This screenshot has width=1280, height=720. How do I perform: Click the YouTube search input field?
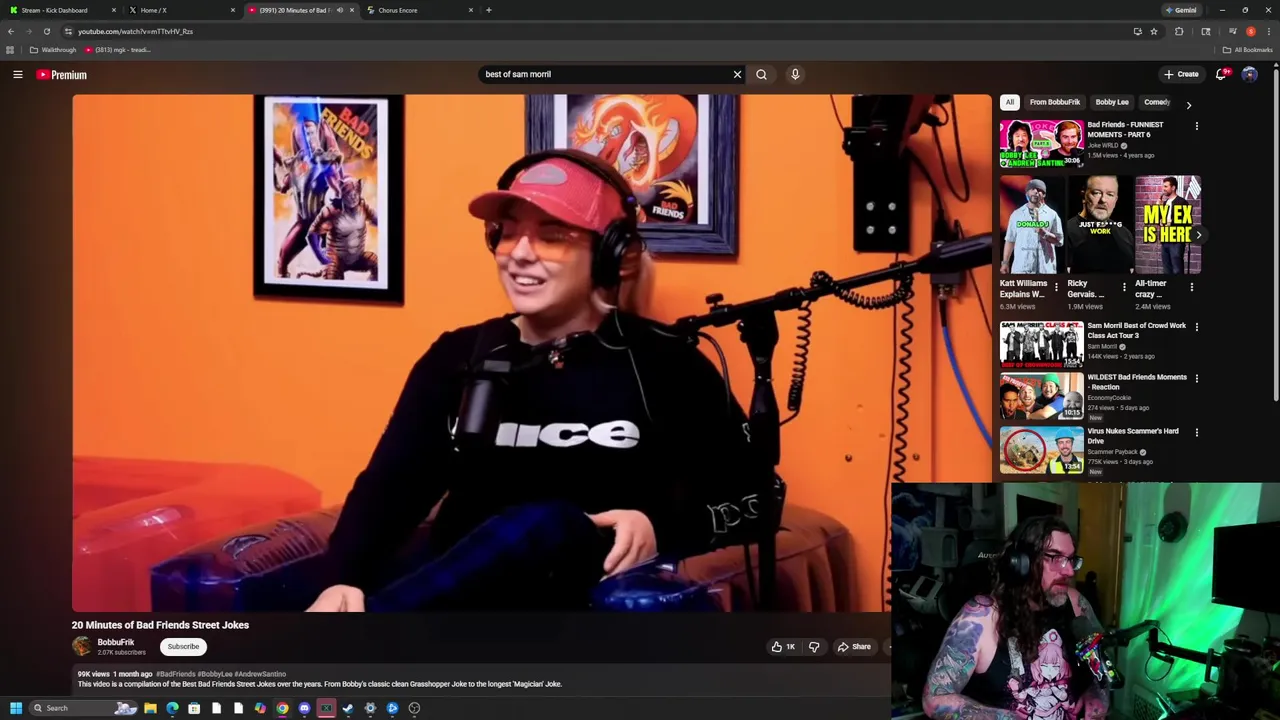pyautogui.click(x=605, y=74)
